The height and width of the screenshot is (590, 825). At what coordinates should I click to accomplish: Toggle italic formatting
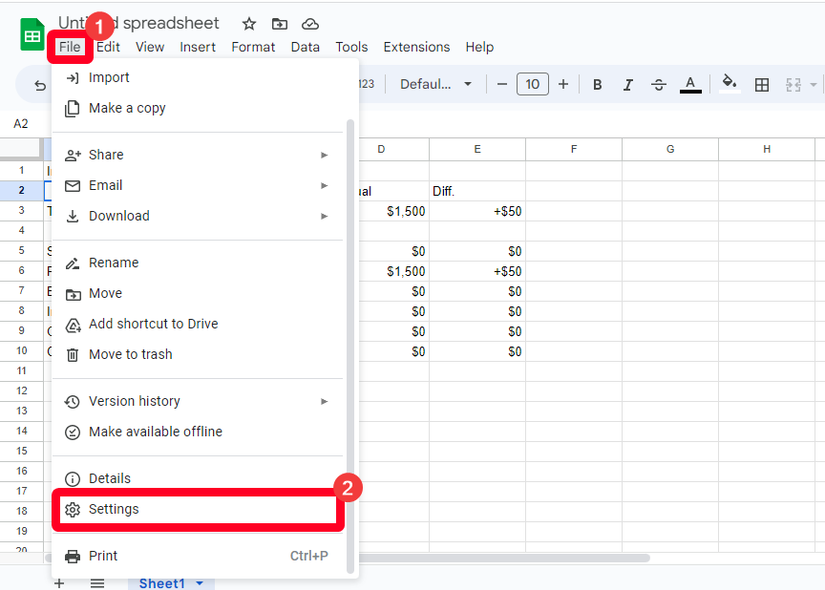click(628, 84)
